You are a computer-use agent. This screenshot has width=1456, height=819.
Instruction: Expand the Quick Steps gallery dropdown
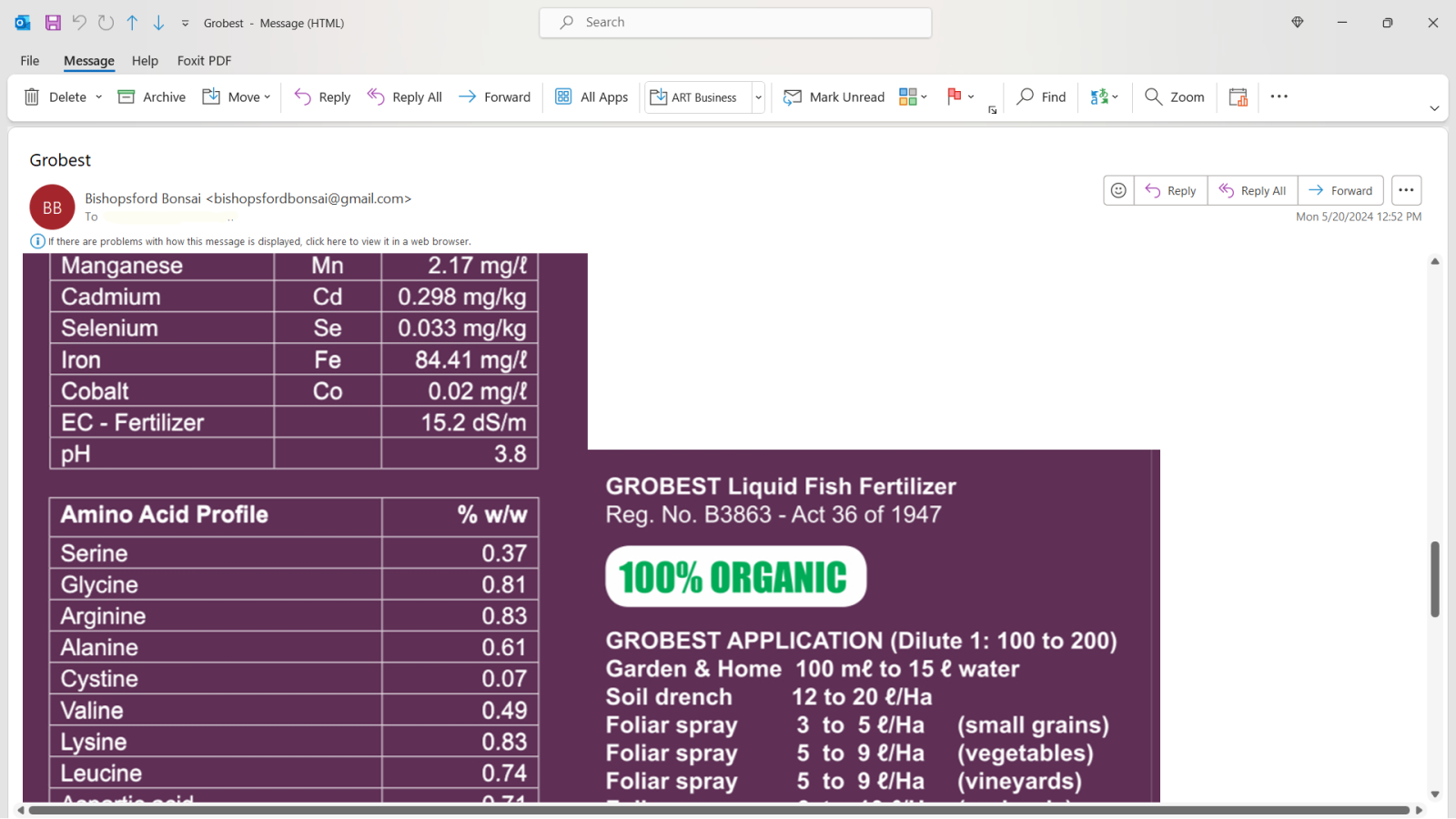(x=758, y=96)
